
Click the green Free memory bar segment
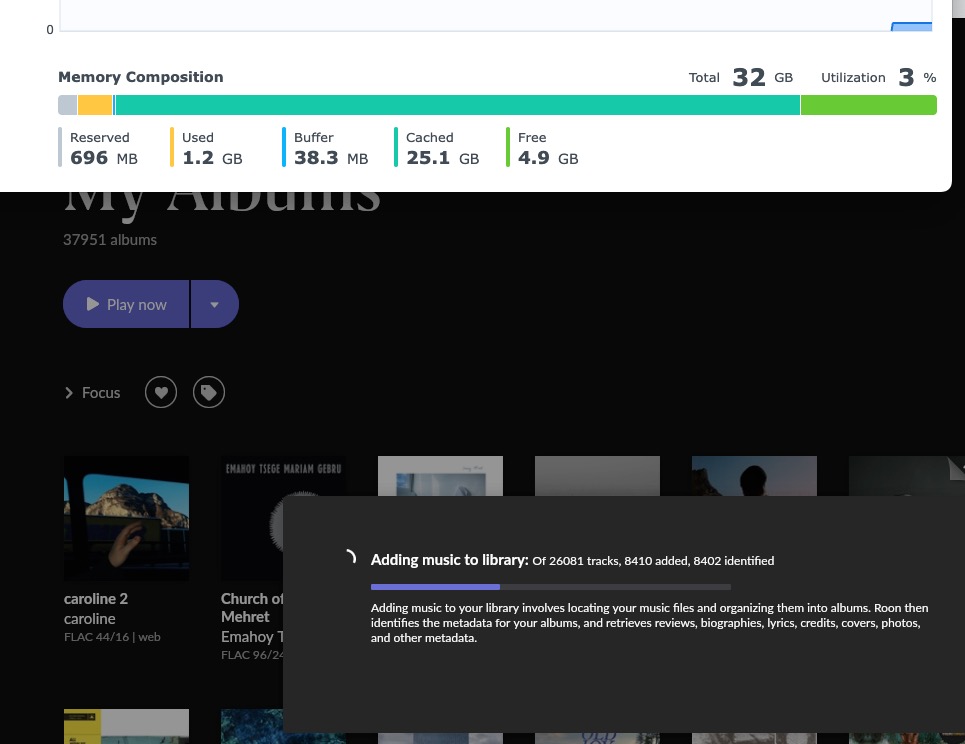click(x=868, y=105)
